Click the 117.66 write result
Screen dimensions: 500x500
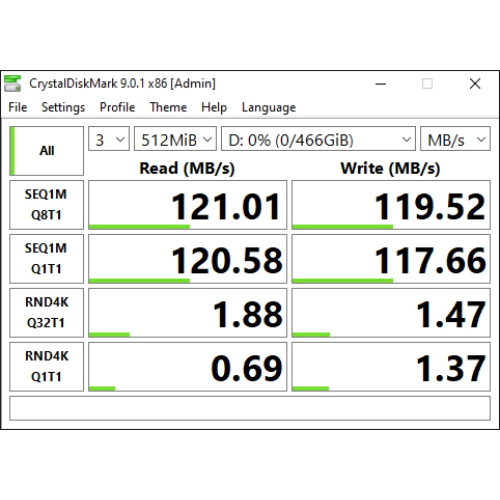coord(391,259)
